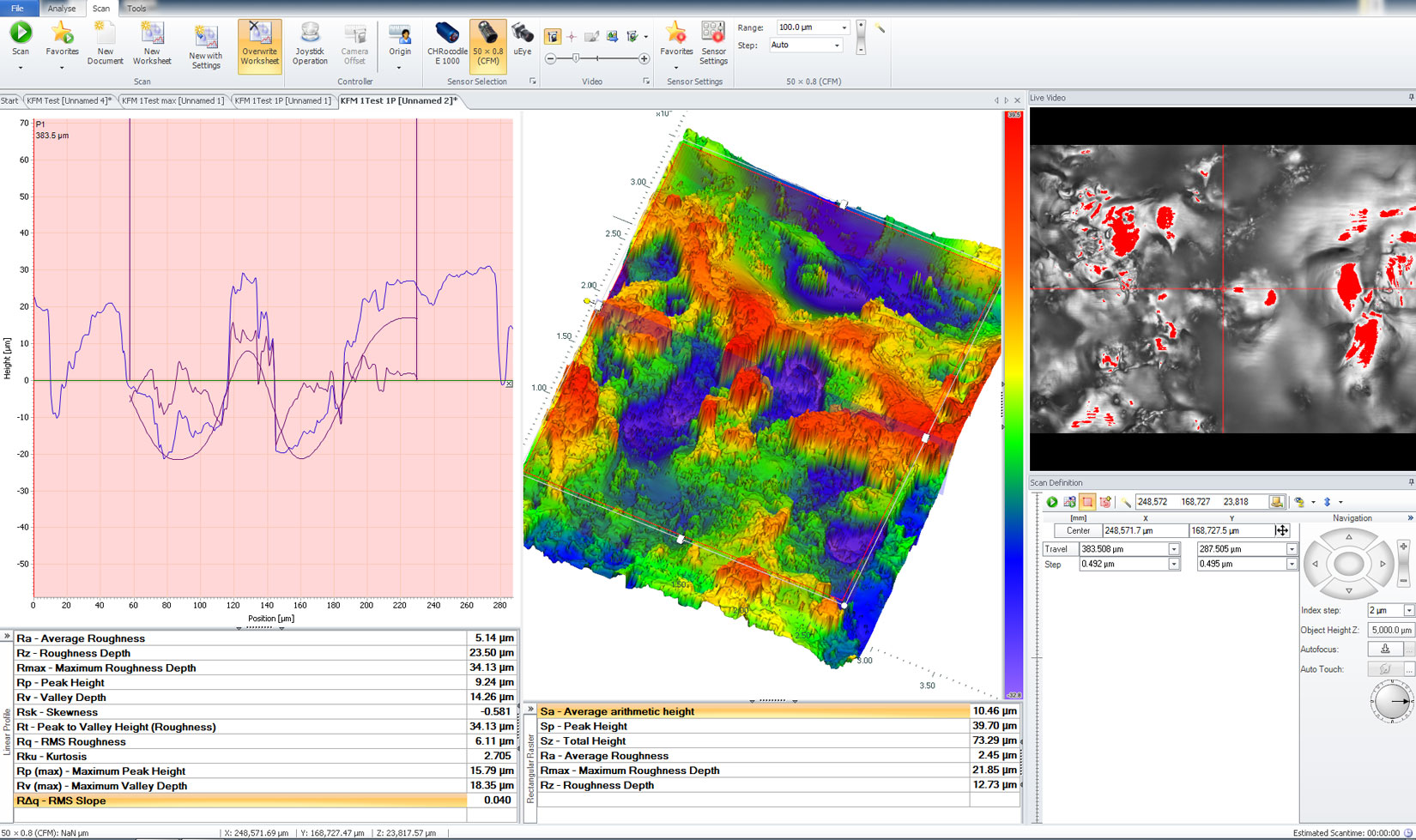Open the KFM 1Test max [Unnamed 1] tab
This screenshot has width=1416, height=840.
[x=172, y=100]
